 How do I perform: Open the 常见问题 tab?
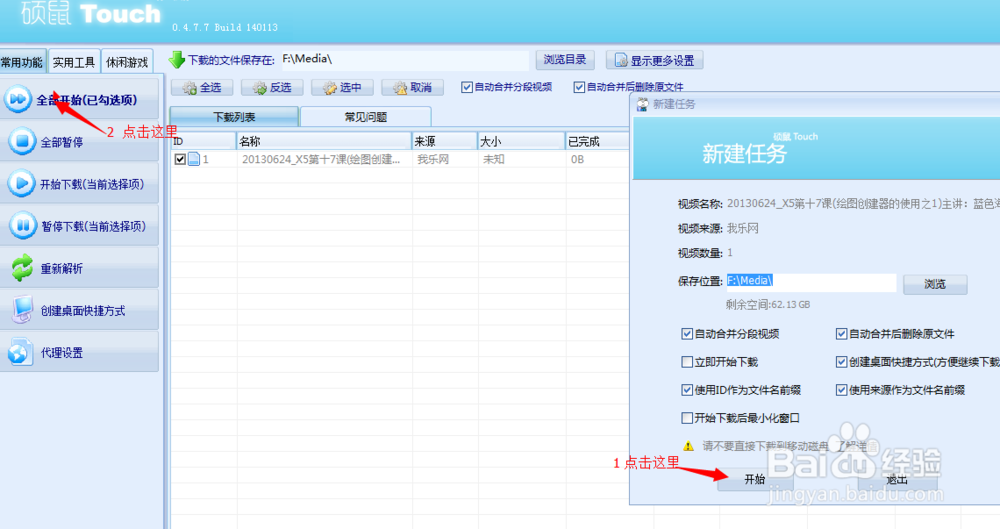pos(365,117)
